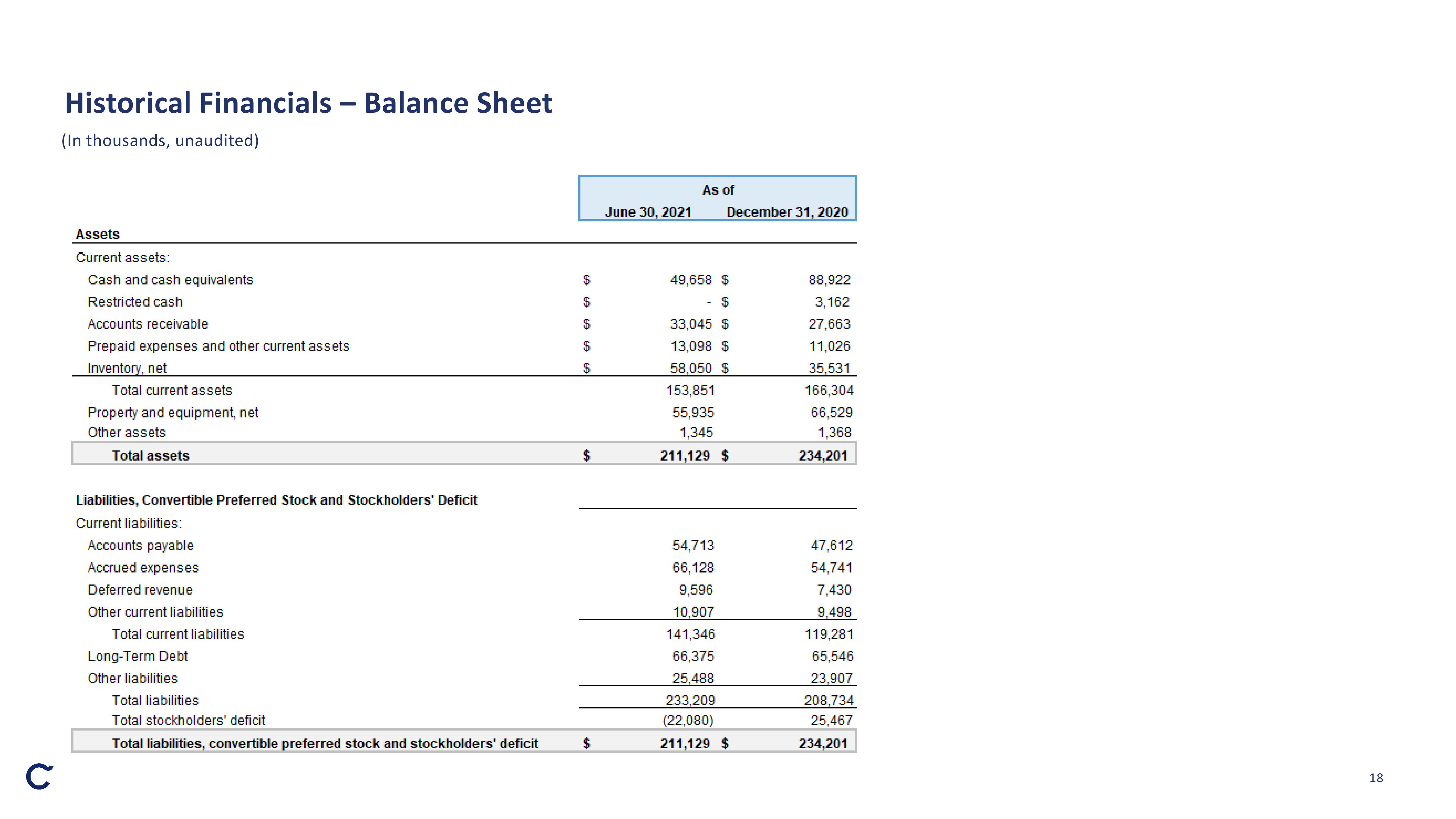Select accrued expenses value 54,741
The height and width of the screenshot is (819, 1456).
click(x=831, y=568)
